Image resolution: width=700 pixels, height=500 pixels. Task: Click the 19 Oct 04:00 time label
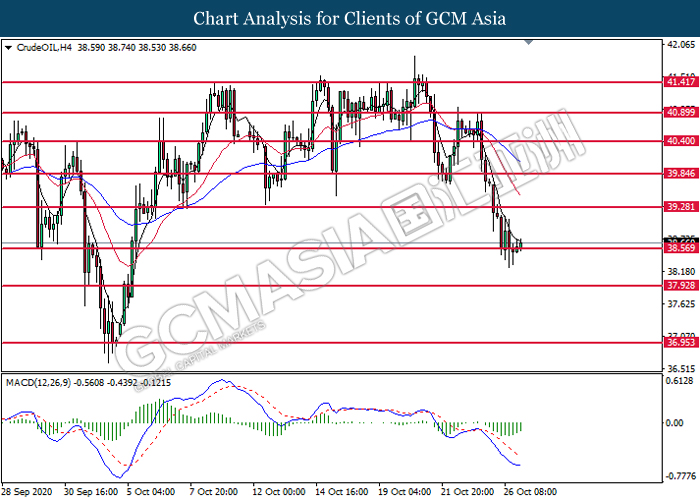[405, 492]
